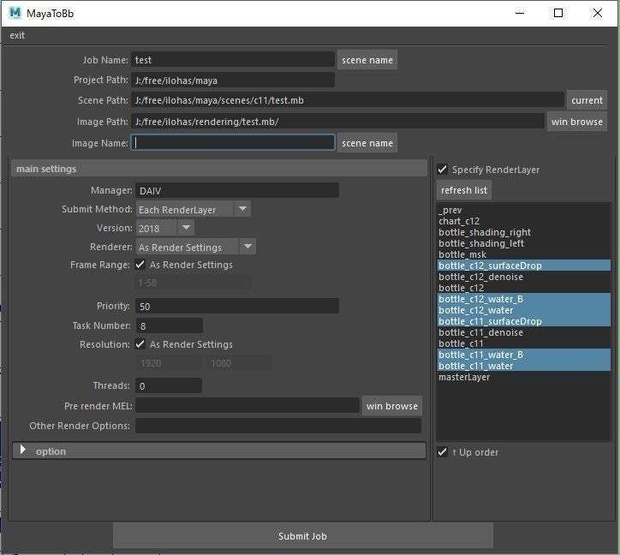
Task: Collapse the main settings section header
Action: (x=219, y=169)
